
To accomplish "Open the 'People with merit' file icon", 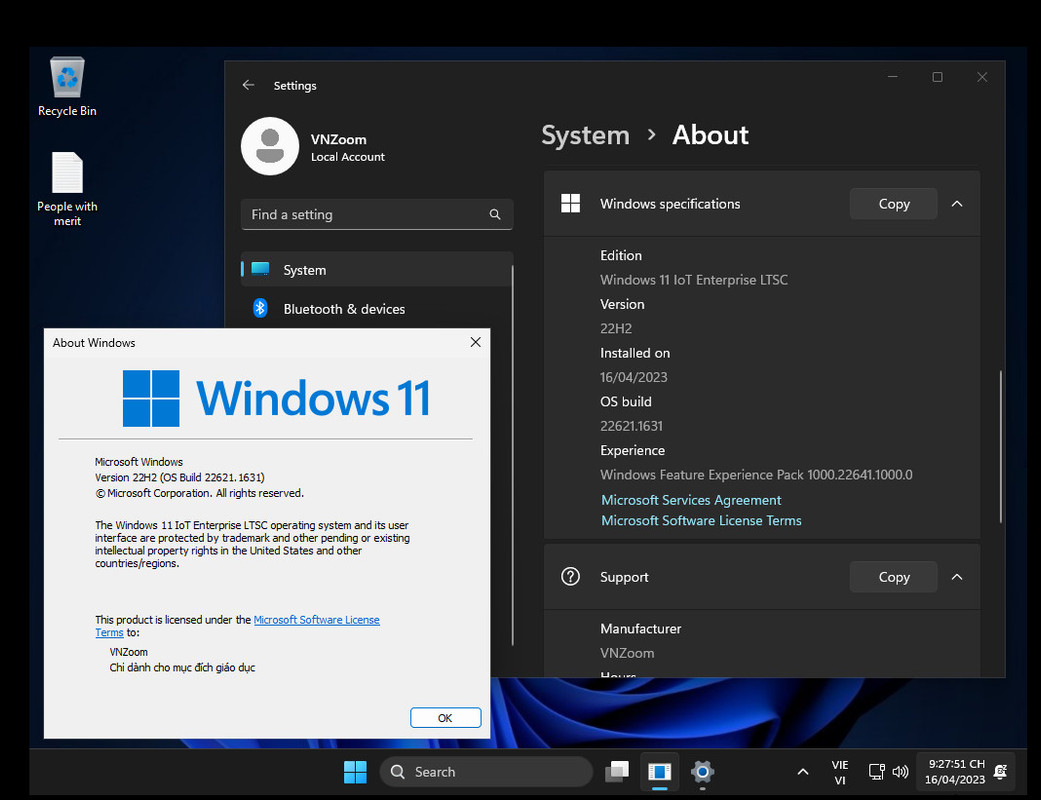I will coord(67,187).
